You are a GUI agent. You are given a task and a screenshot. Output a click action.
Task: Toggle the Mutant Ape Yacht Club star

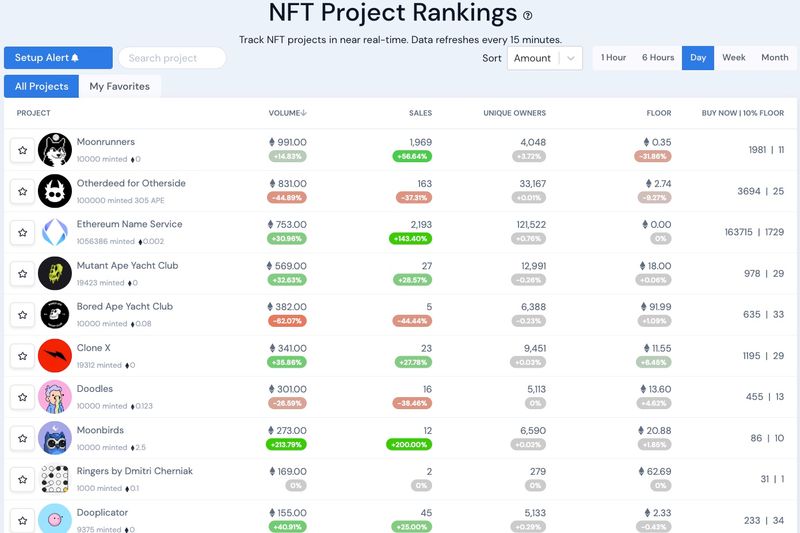coord(22,274)
